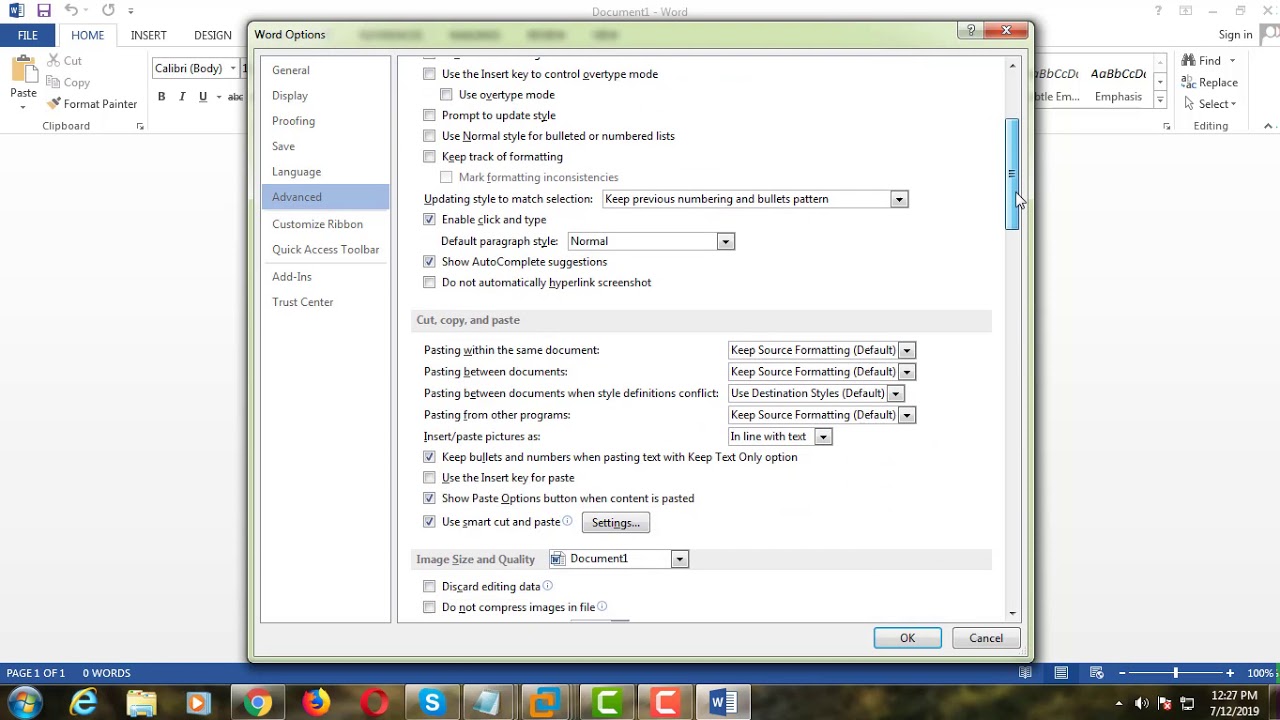1280x720 pixels.
Task: Open Pasting within the same document dropdown
Action: [x=906, y=351]
